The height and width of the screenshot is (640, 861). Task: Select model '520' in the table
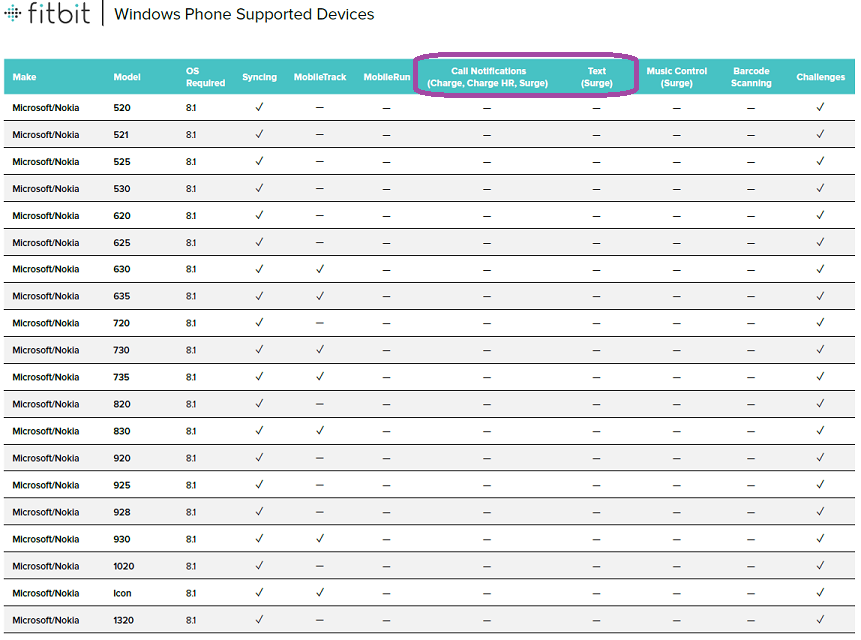(122, 108)
